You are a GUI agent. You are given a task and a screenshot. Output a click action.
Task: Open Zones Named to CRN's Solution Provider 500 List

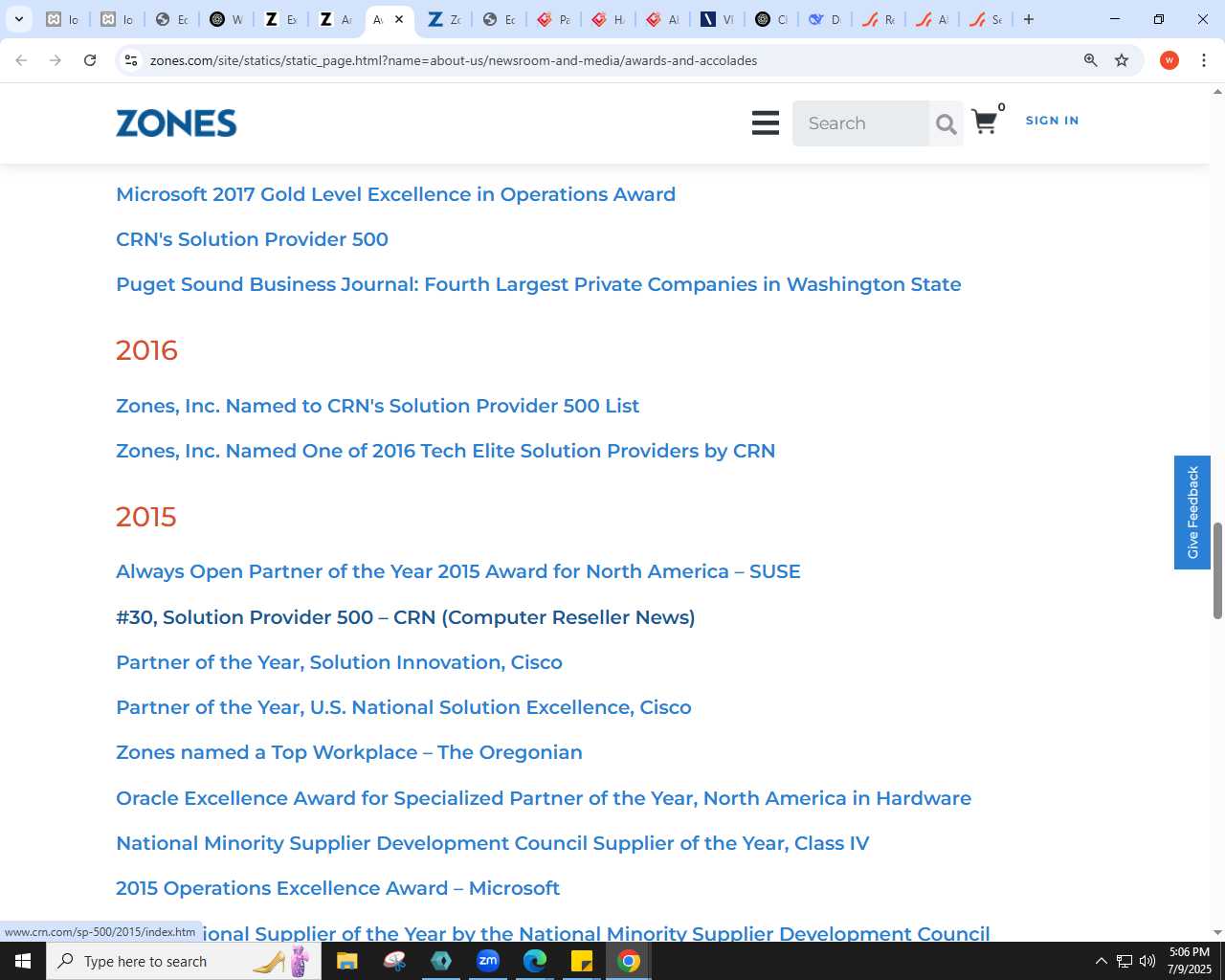tap(377, 406)
